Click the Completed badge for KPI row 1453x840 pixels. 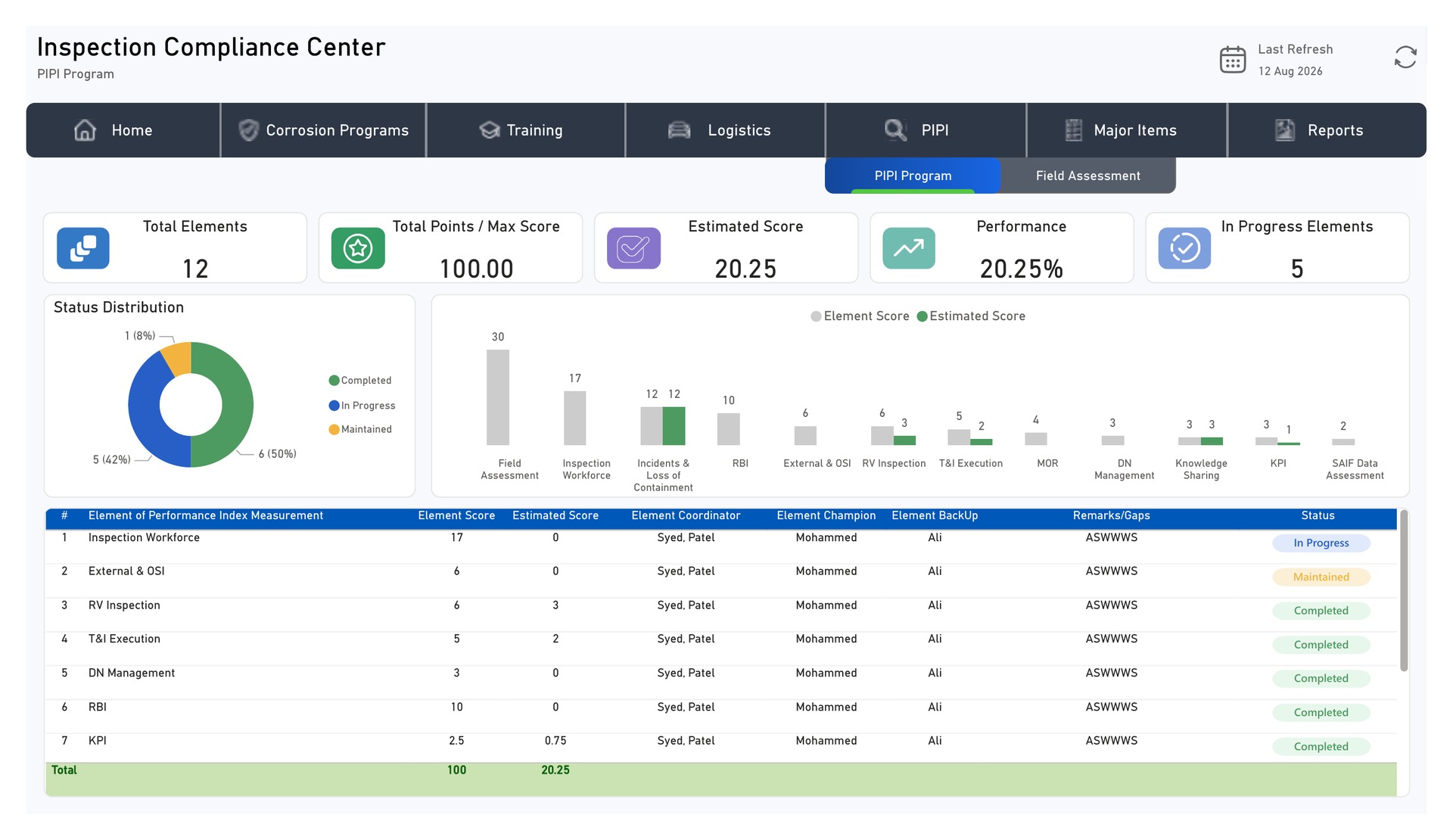(x=1321, y=747)
